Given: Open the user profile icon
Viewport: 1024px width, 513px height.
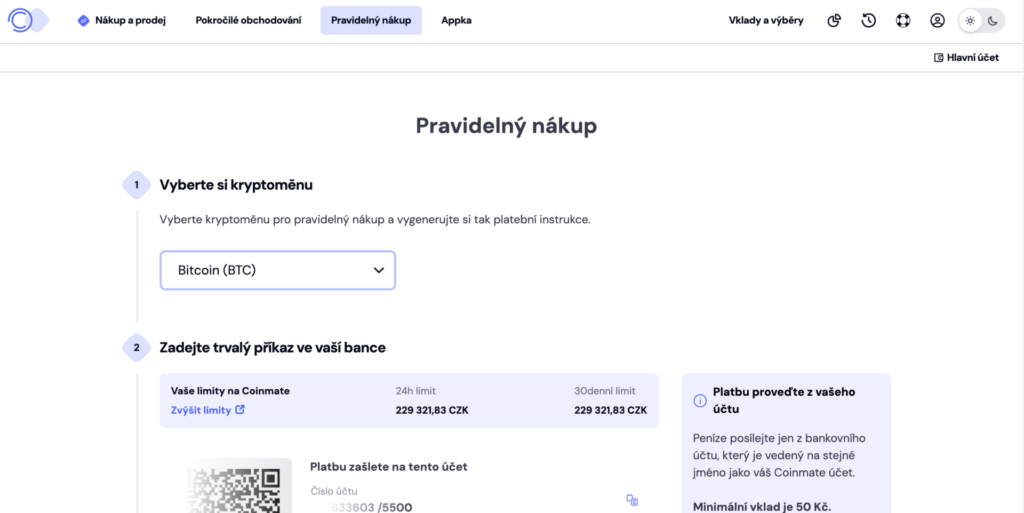Looking at the screenshot, I should click(x=937, y=20).
